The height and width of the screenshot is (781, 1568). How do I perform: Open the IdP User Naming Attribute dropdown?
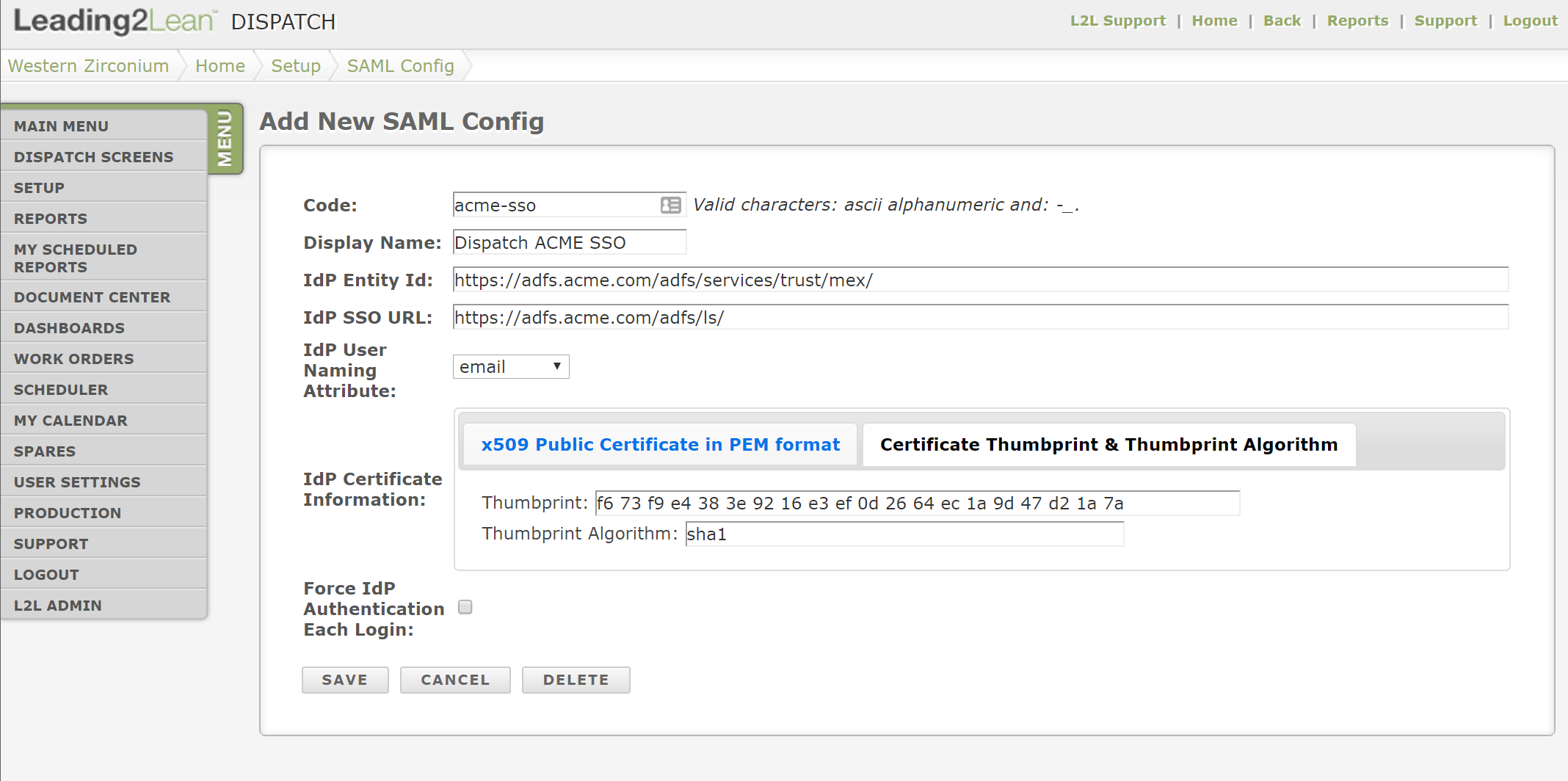pos(511,366)
